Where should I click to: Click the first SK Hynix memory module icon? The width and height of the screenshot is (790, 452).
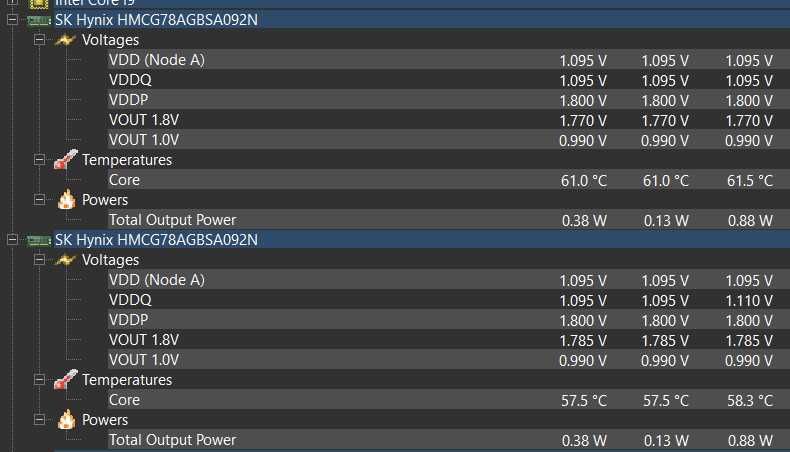pyautogui.click(x=39, y=20)
